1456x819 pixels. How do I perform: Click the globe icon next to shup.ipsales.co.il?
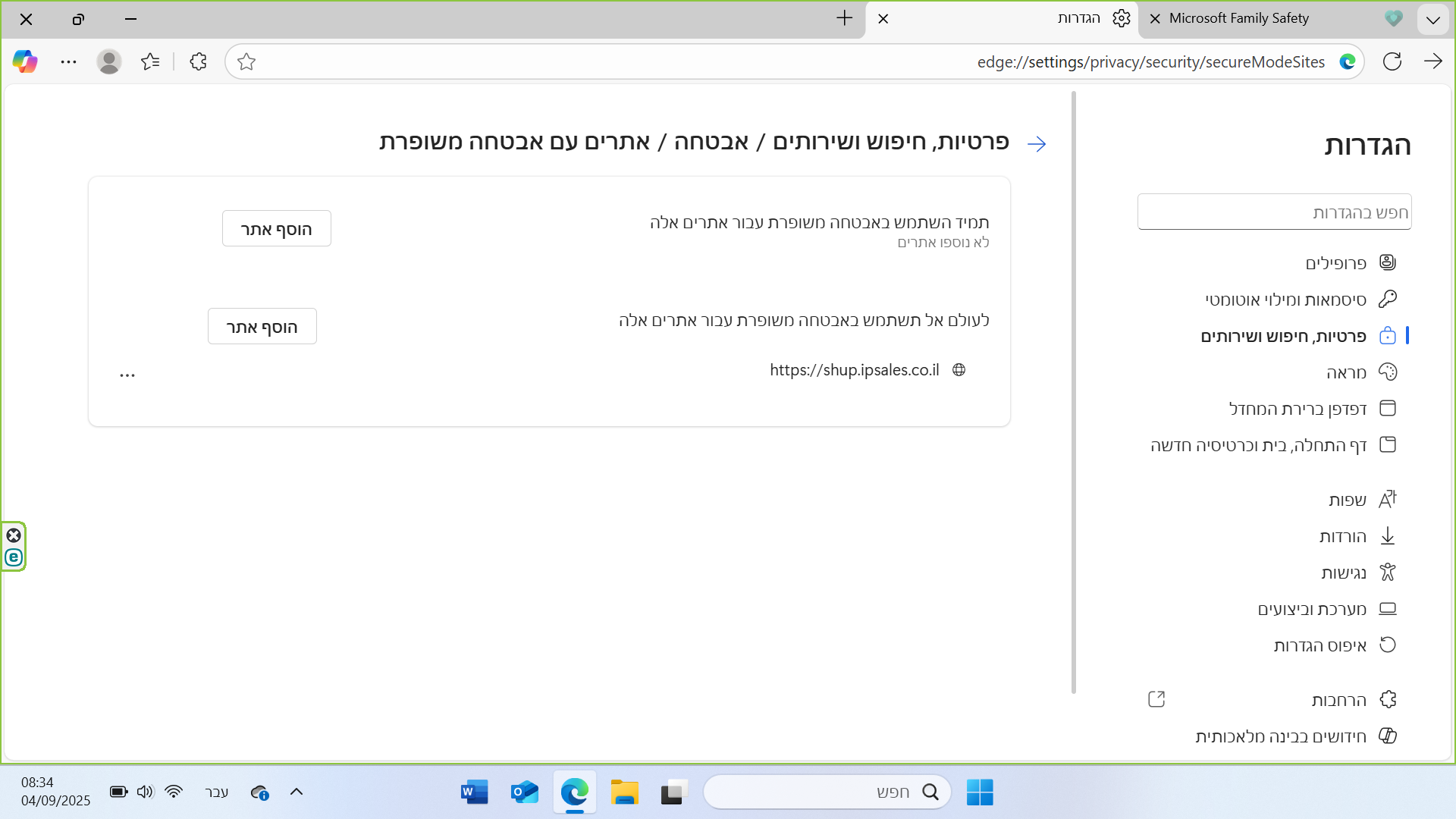(x=959, y=370)
